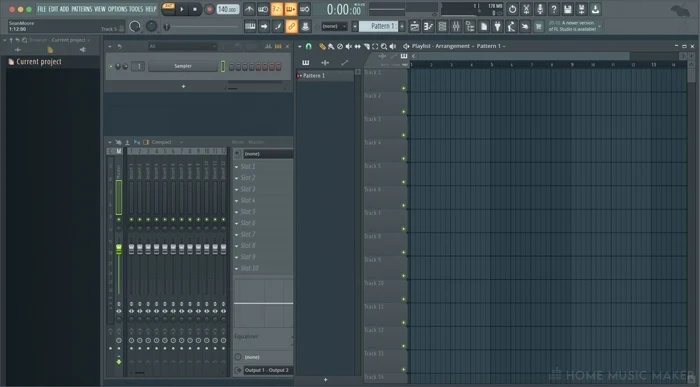Open the global snap (none) dropdown

coord(334,26)
